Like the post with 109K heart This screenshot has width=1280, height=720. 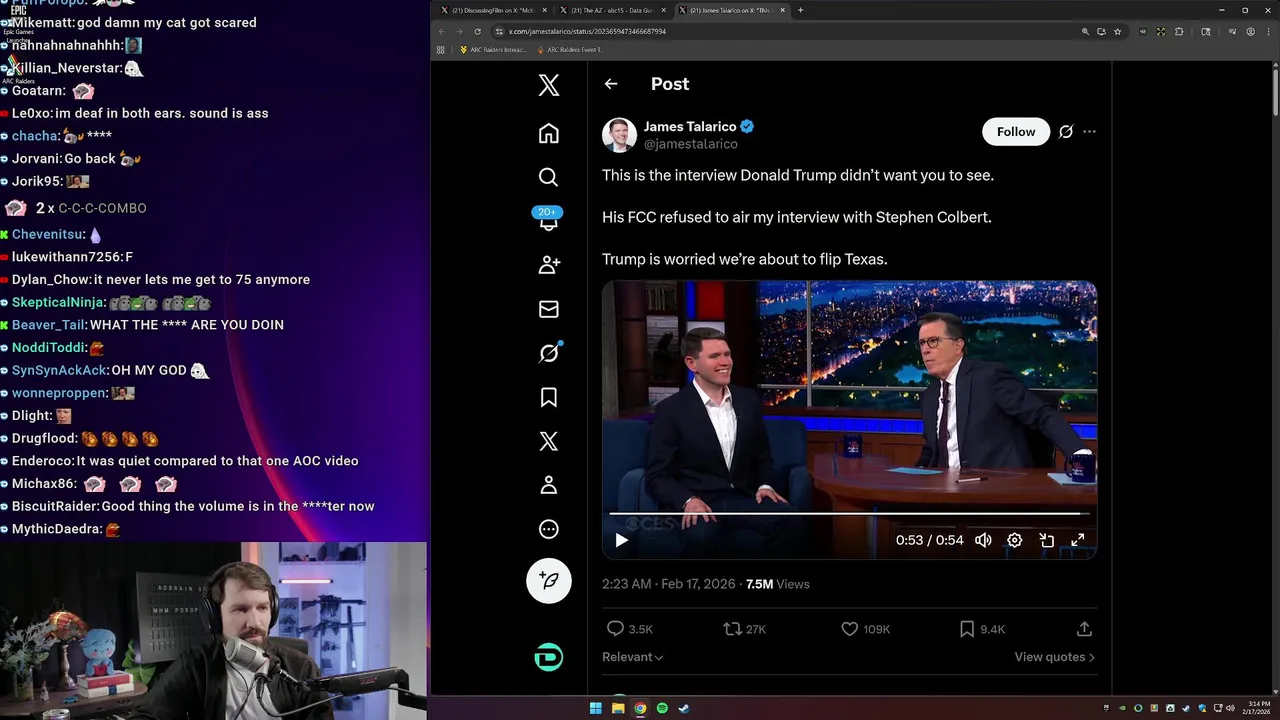point(849,629)
